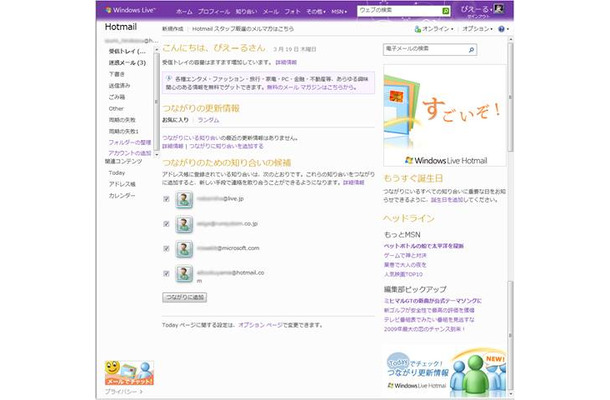
Task: Open the ごみ箱 folder
Action: click(x=117, y=97)
